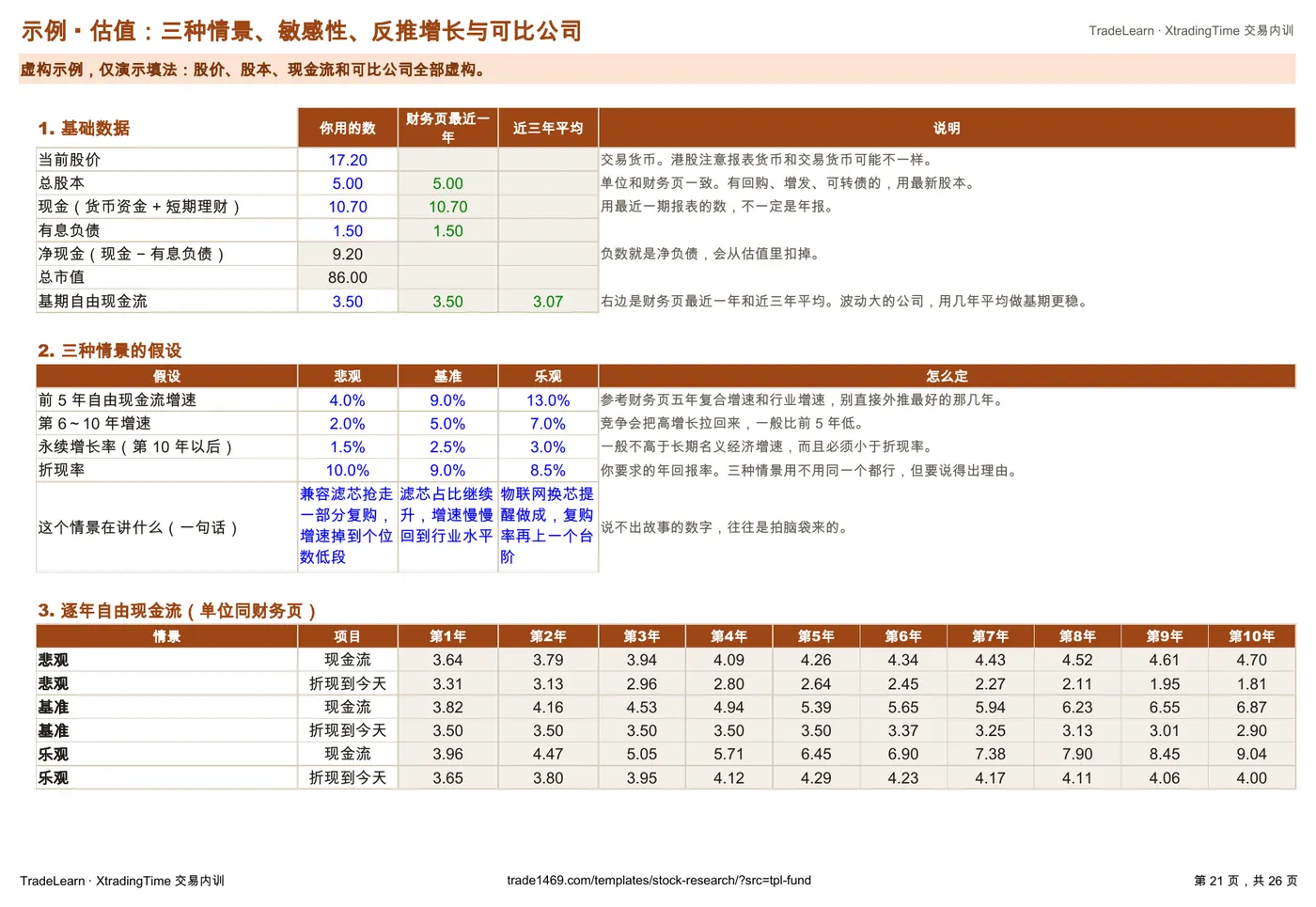Select the section heading 3. 逐年自由现金流
This screenshot has width=1316, height=907.
tap(177, 611)
